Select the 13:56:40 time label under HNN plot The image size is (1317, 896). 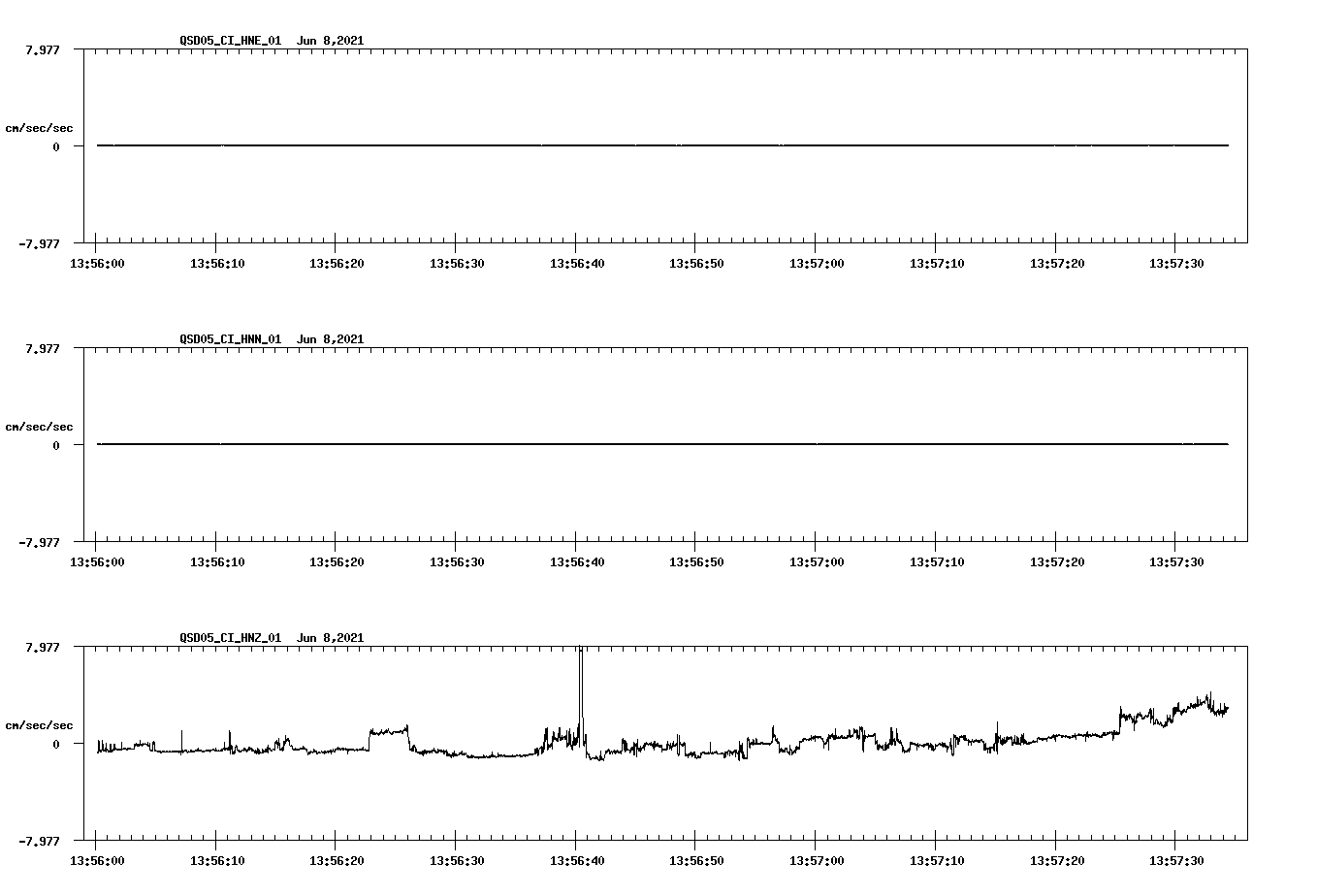click(x=577, y=561)
